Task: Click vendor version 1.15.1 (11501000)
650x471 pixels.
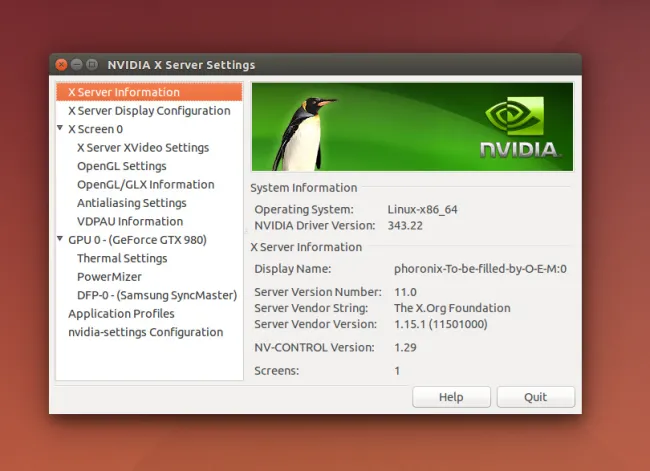Action: (441, 324)
